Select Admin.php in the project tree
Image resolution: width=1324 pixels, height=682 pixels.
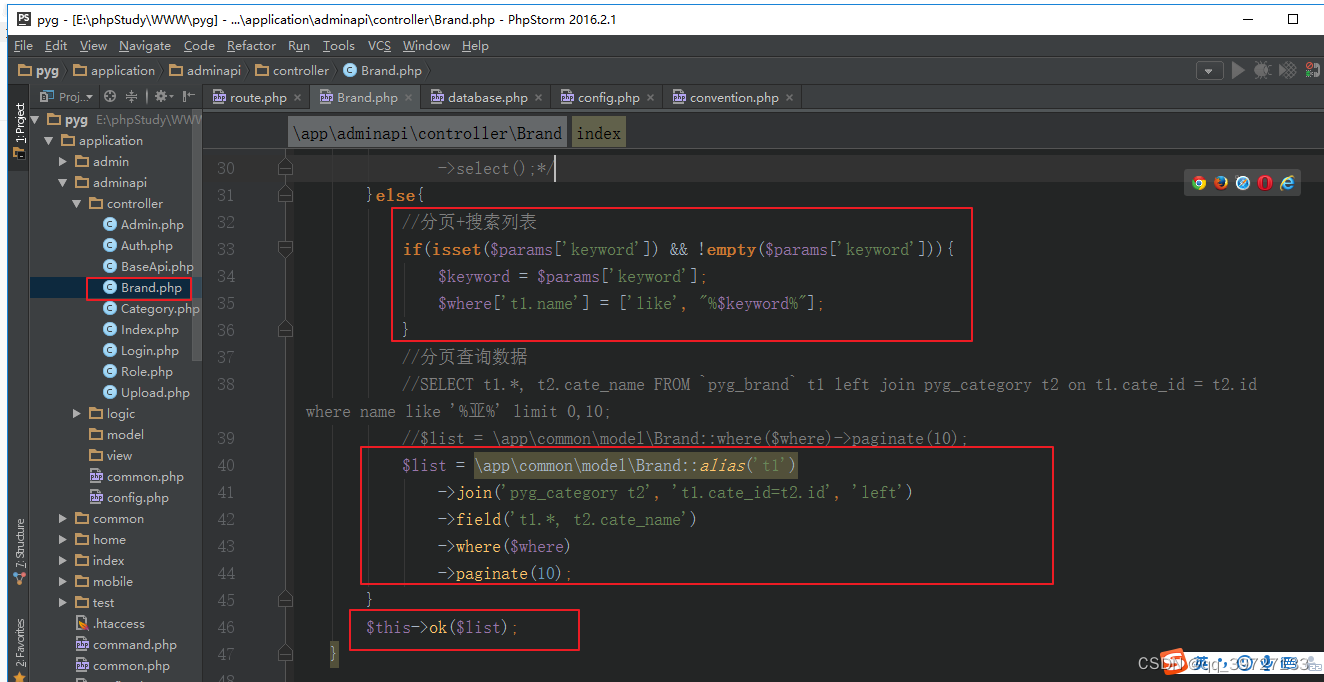click(143, 224)
